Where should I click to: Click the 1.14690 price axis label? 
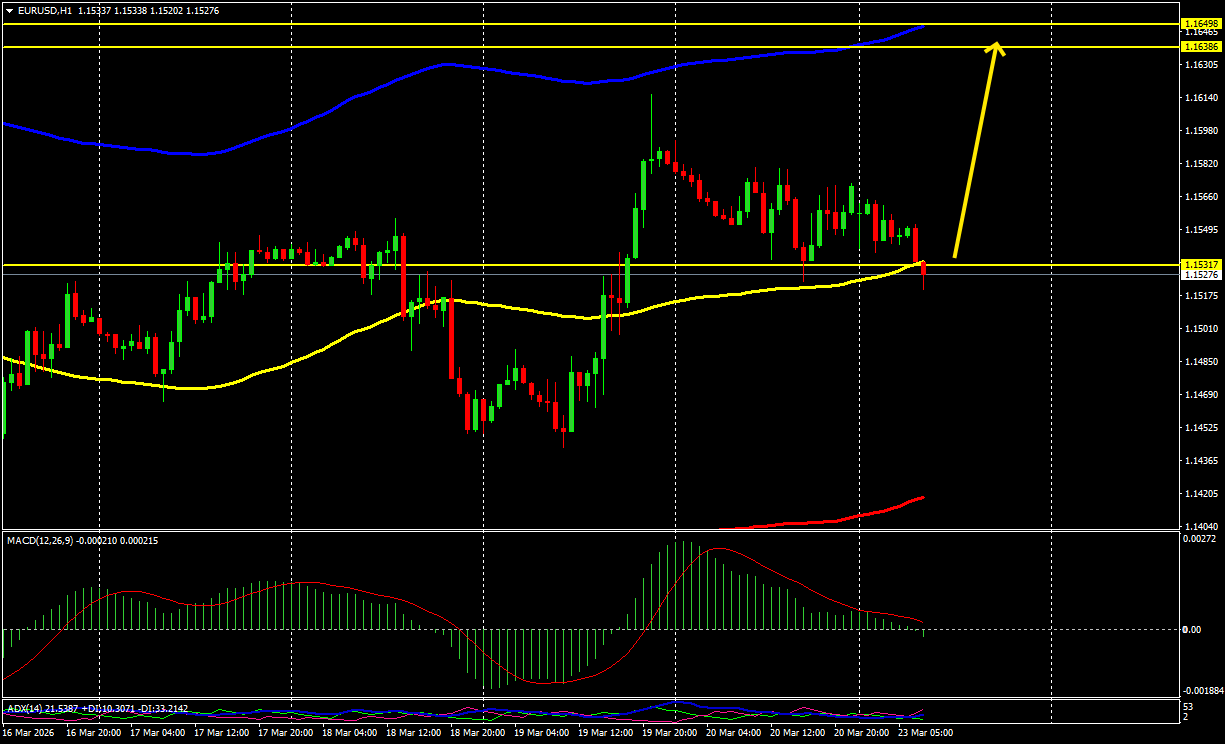(x=1200, y=395)
